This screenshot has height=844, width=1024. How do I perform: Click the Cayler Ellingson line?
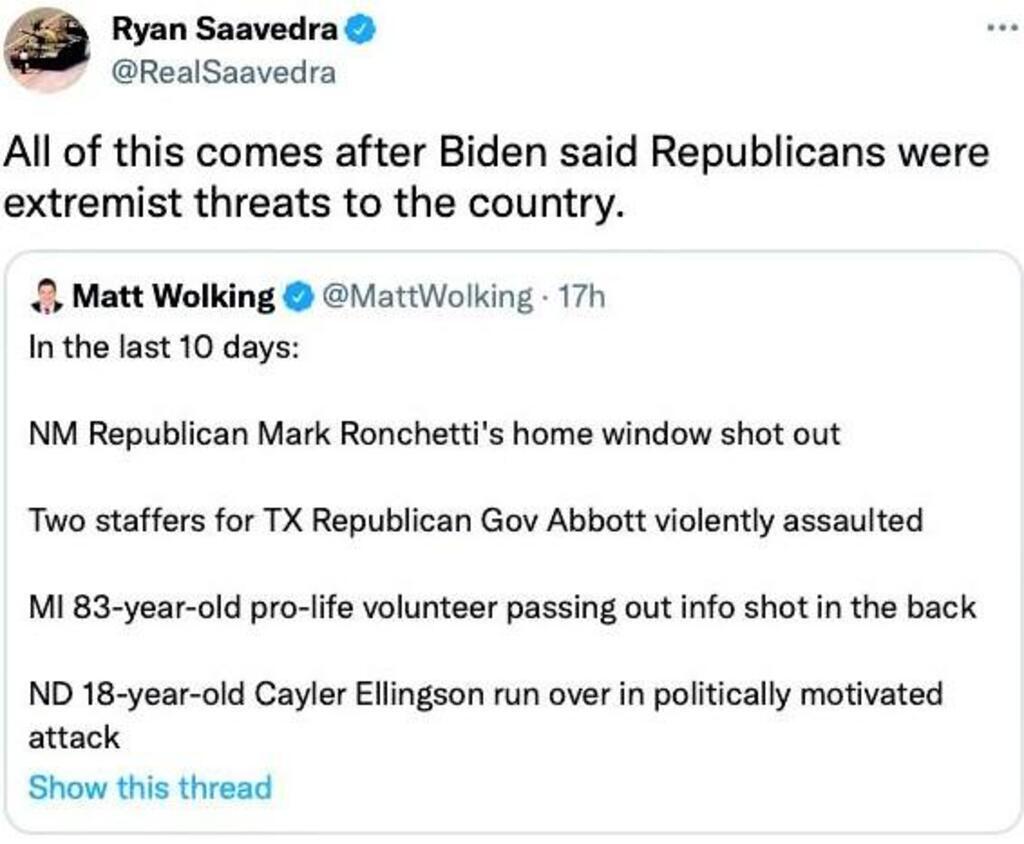[485, 694]
